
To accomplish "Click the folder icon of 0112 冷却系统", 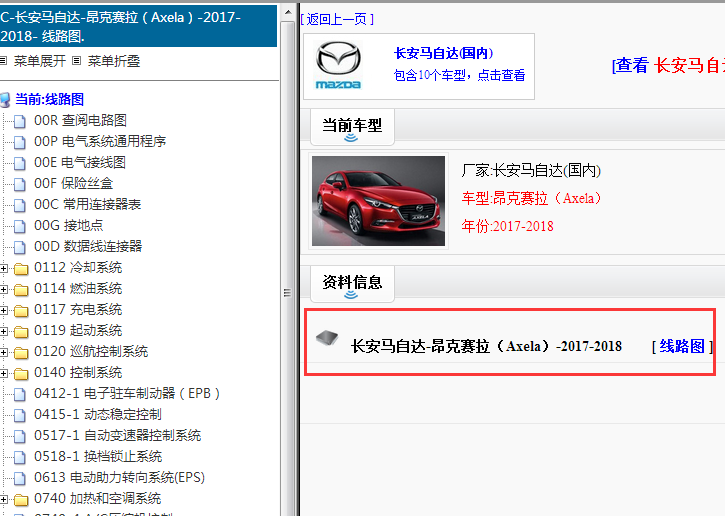I will click(x=21, y=269).
